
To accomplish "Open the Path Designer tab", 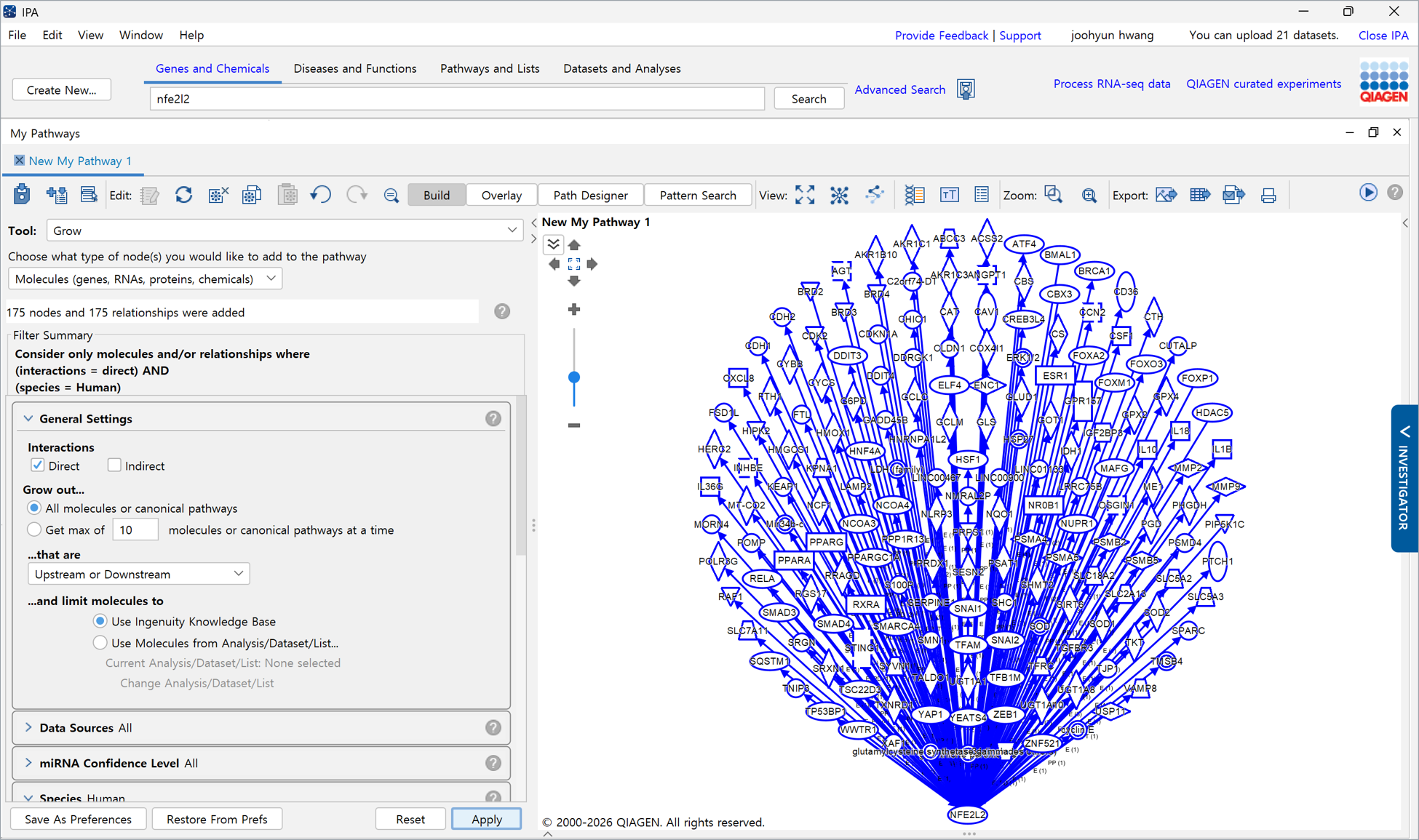I will [590, 195].
